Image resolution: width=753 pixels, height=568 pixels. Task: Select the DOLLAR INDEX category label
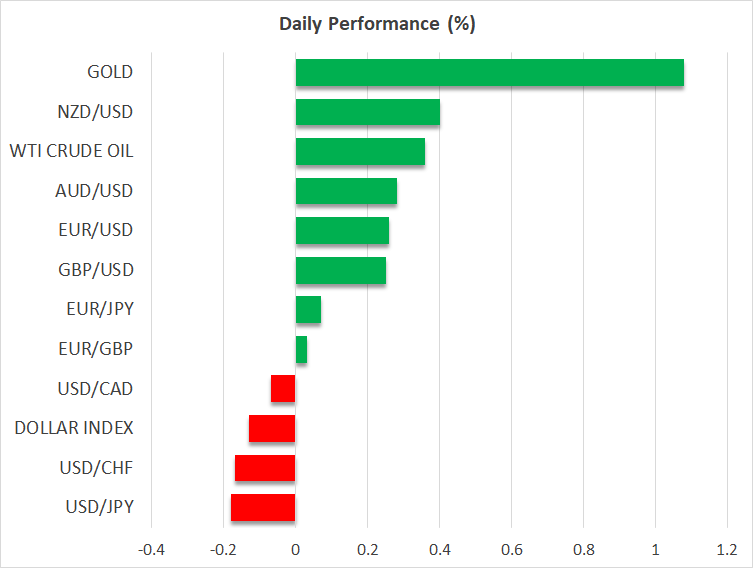click(74, 428)
